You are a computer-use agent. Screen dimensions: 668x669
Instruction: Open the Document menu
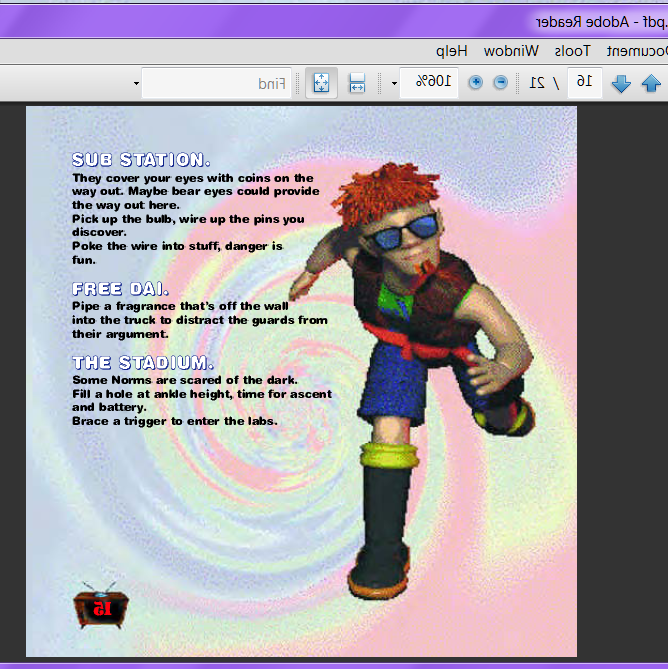(637, 51)
